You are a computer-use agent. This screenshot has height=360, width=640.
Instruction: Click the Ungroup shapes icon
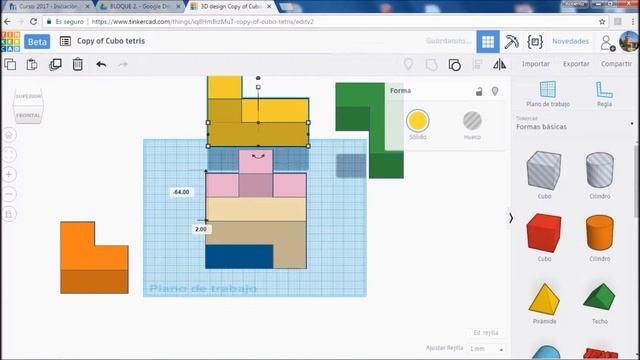(455, 64)
